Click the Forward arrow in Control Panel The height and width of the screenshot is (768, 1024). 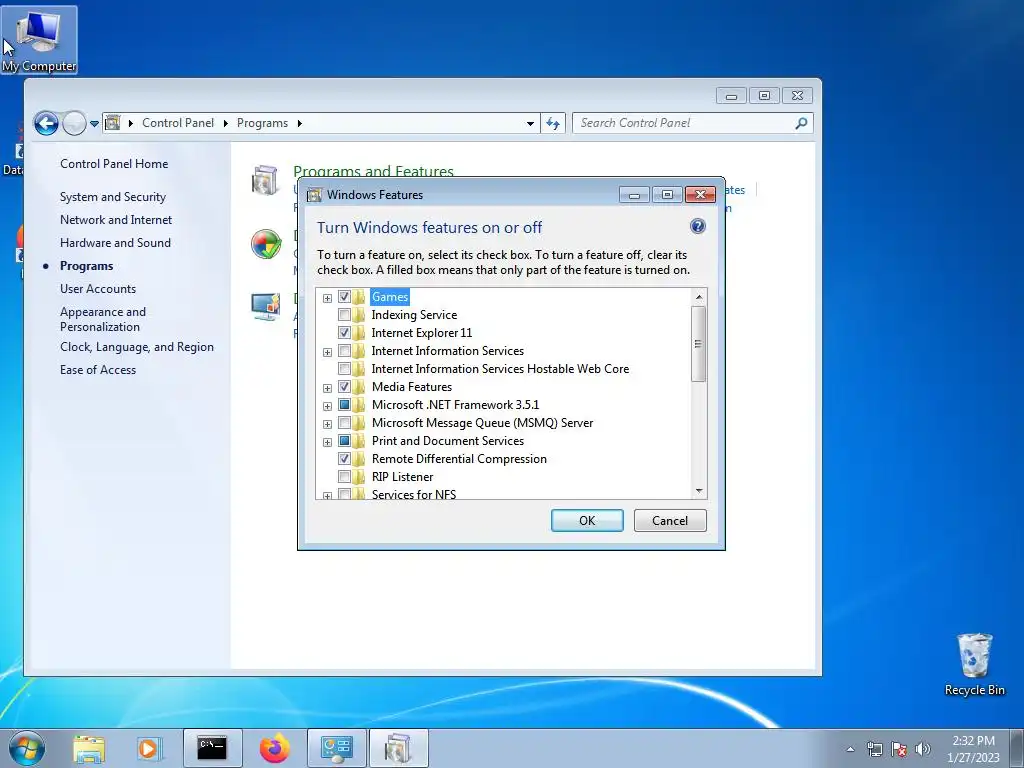tap(74, 123)
